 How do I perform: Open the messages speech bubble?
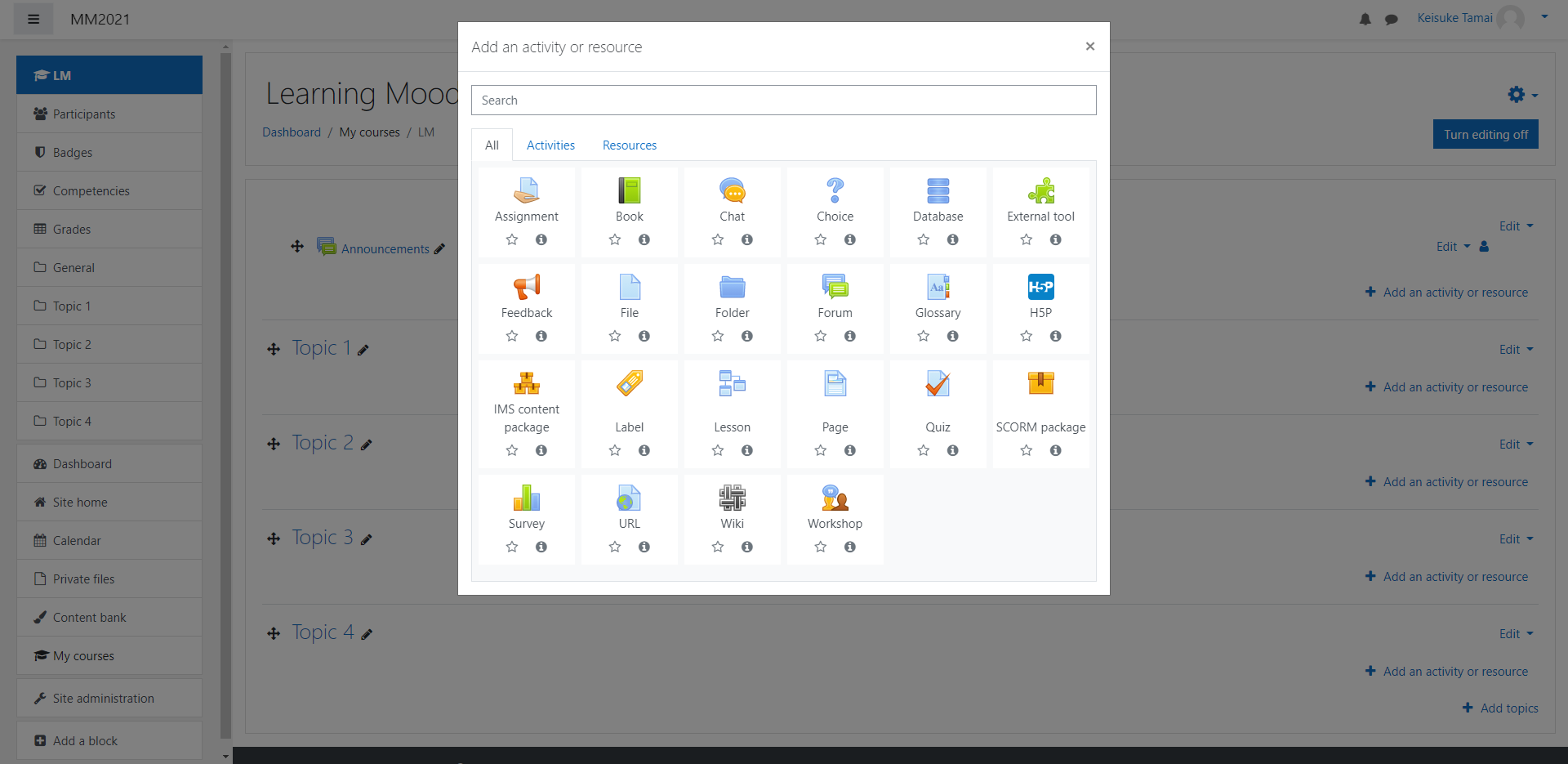tap(1392, 19)
